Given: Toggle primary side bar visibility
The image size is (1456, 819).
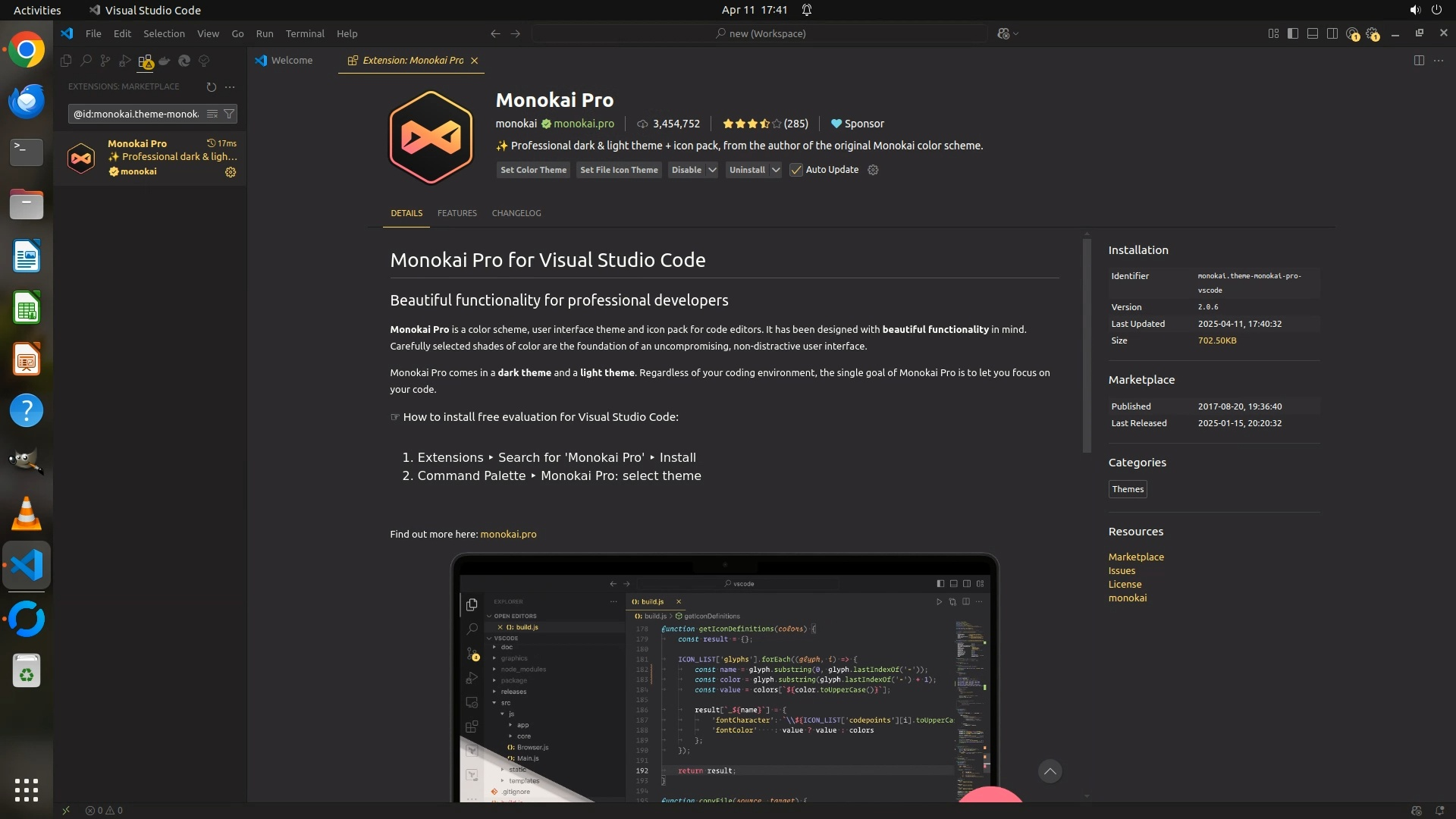Looking at the screenshot, I should pyautogui.click(x=1293, y=33).
